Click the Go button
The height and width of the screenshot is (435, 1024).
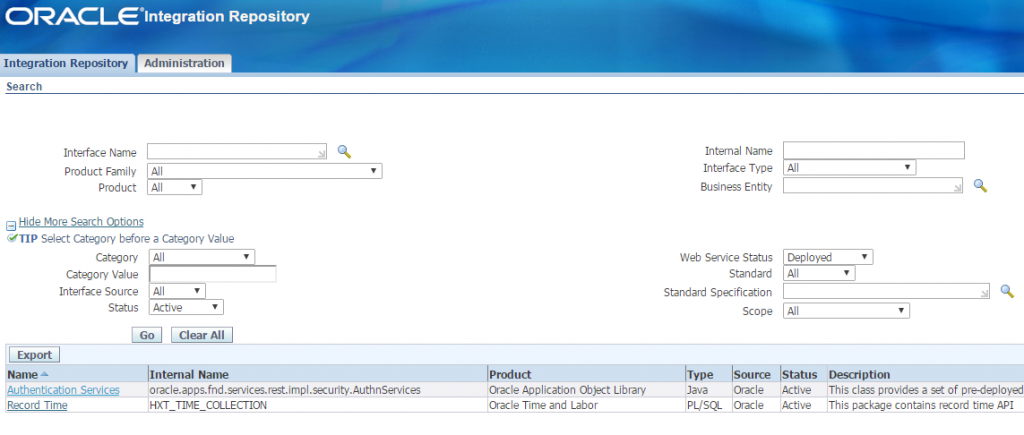[x=147, y=335]
